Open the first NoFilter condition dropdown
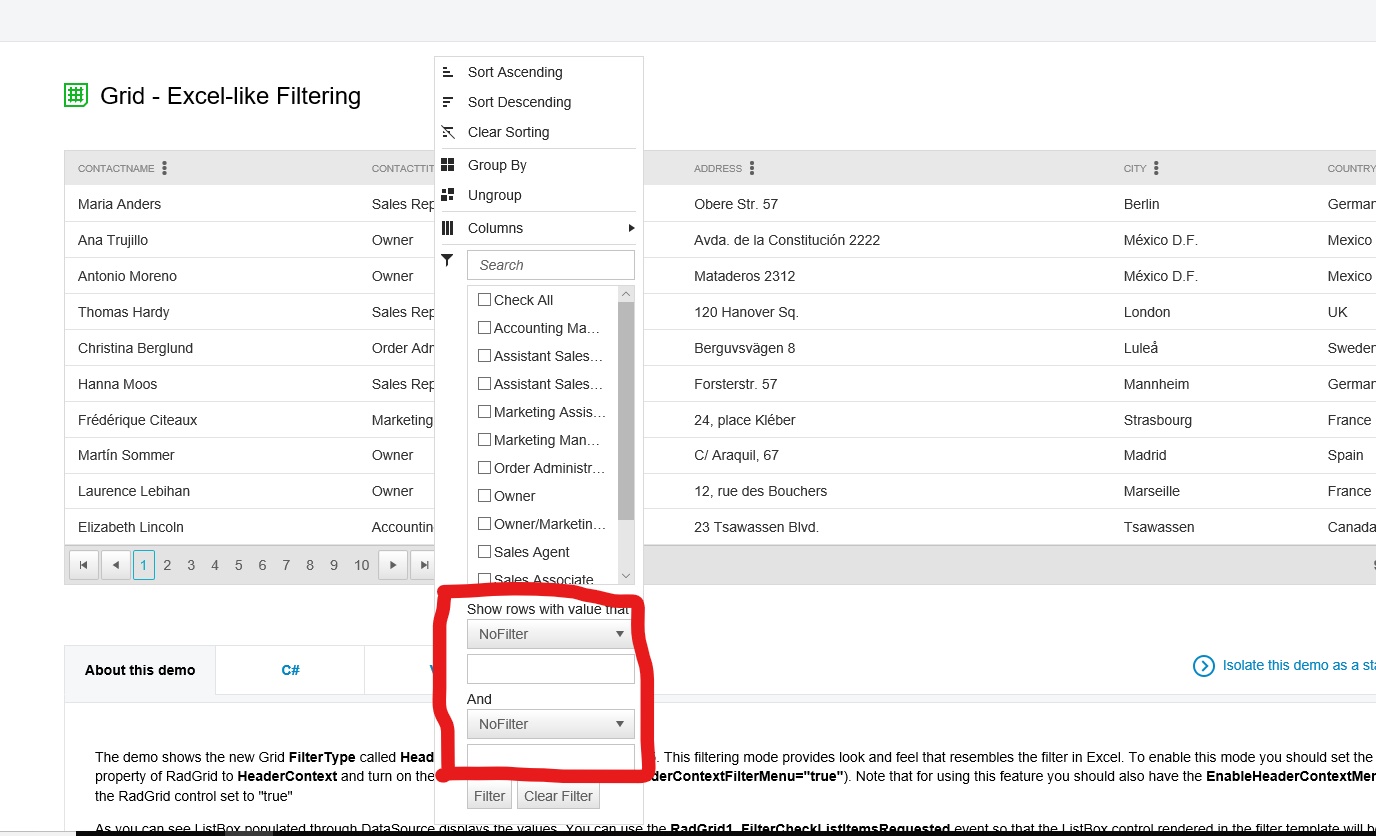The height and width of the screenshot is (836, 1376). pyautogui.click(x=551, y=634)
